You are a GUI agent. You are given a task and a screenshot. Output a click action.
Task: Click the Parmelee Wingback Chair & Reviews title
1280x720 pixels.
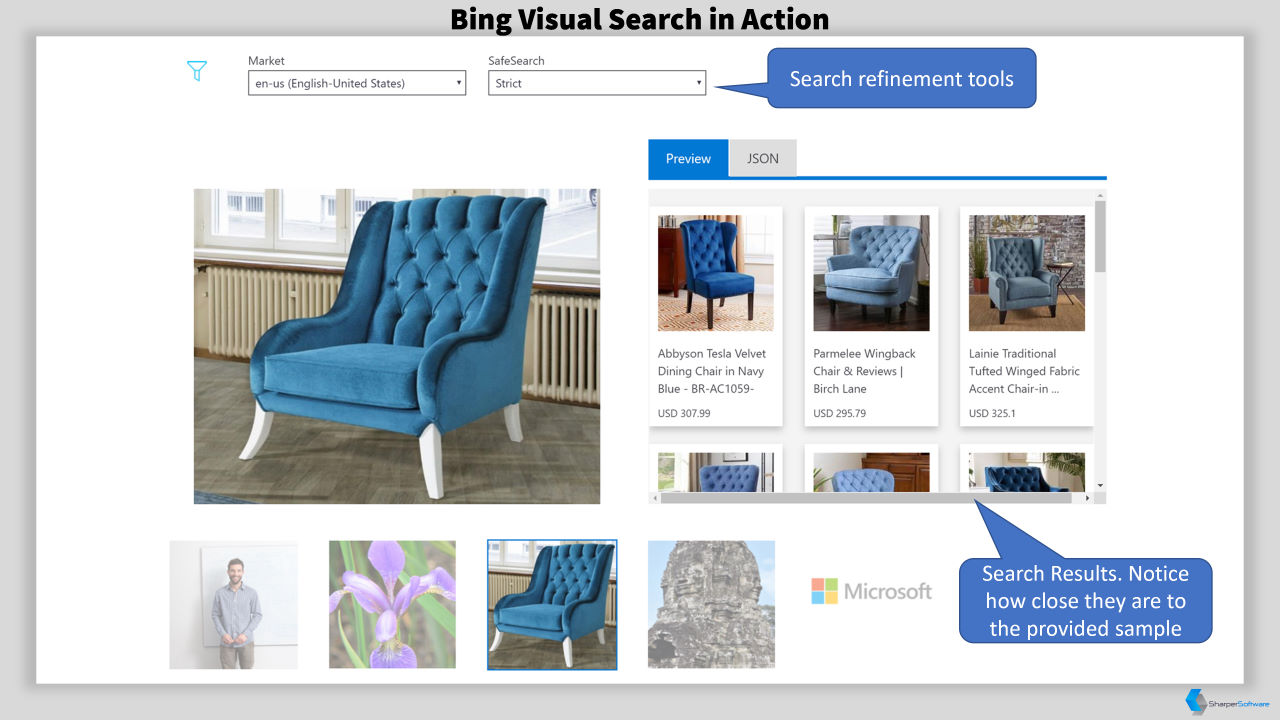coord(865,371)
